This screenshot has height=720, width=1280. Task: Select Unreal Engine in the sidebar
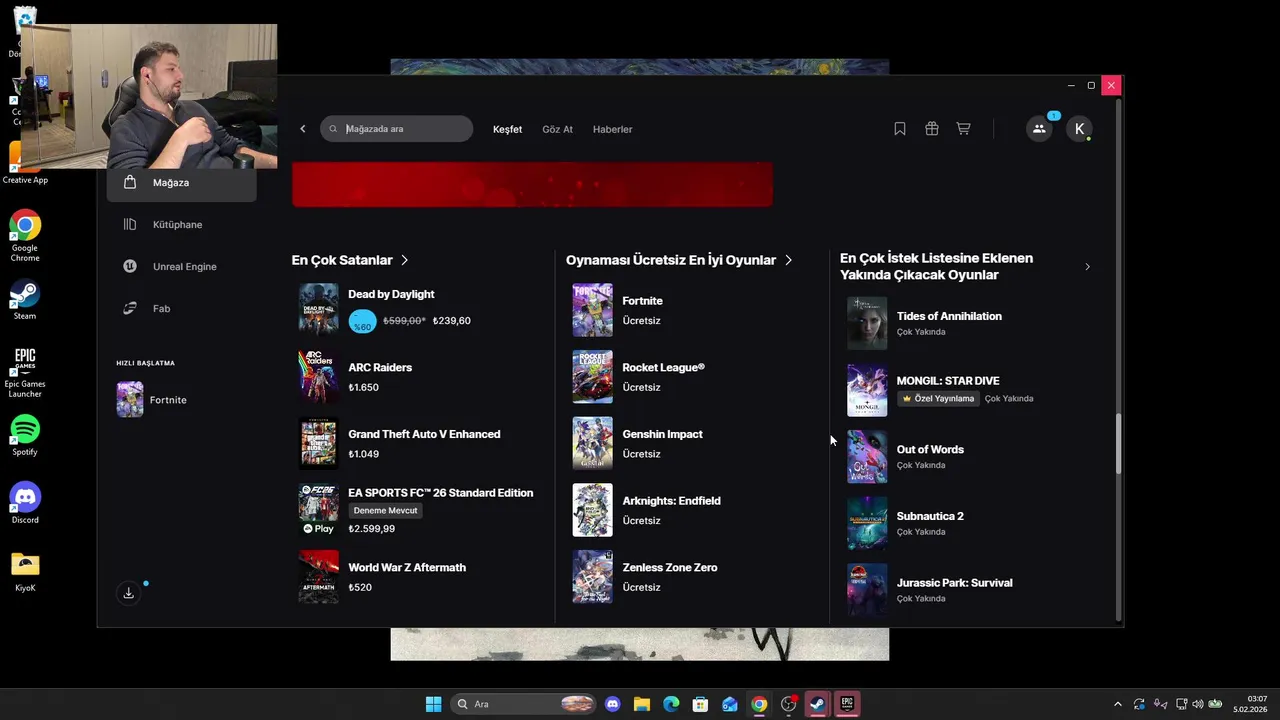(x=182, y=266)
